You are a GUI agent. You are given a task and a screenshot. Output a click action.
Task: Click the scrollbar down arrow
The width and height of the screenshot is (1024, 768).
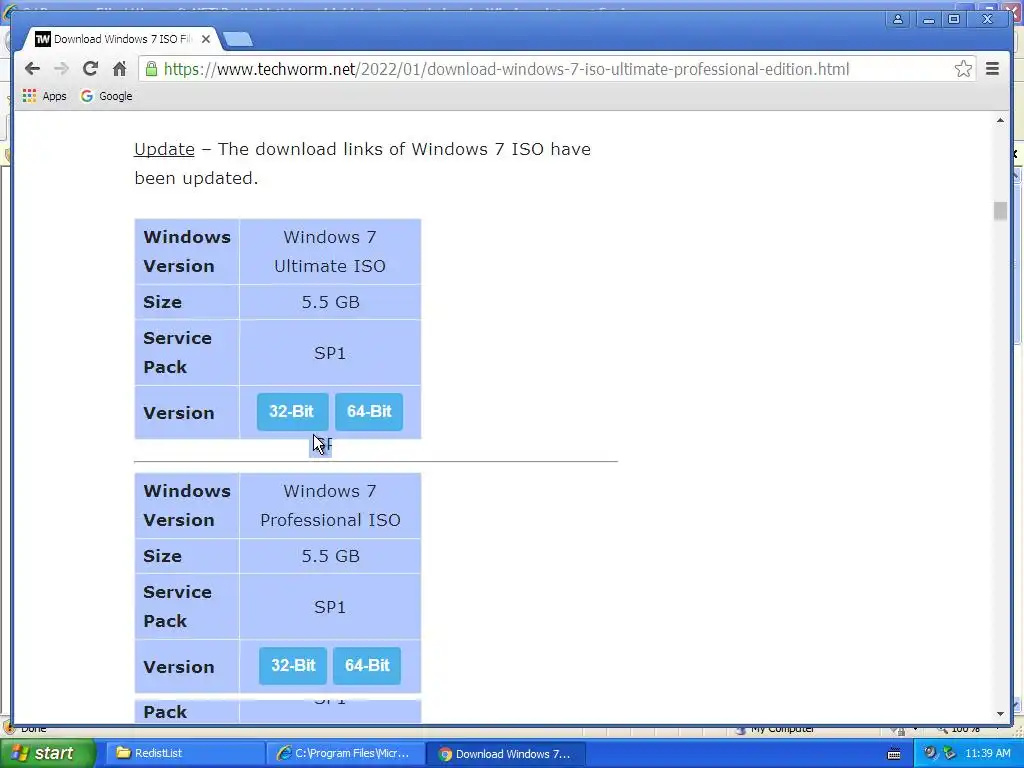point(1000,714)
